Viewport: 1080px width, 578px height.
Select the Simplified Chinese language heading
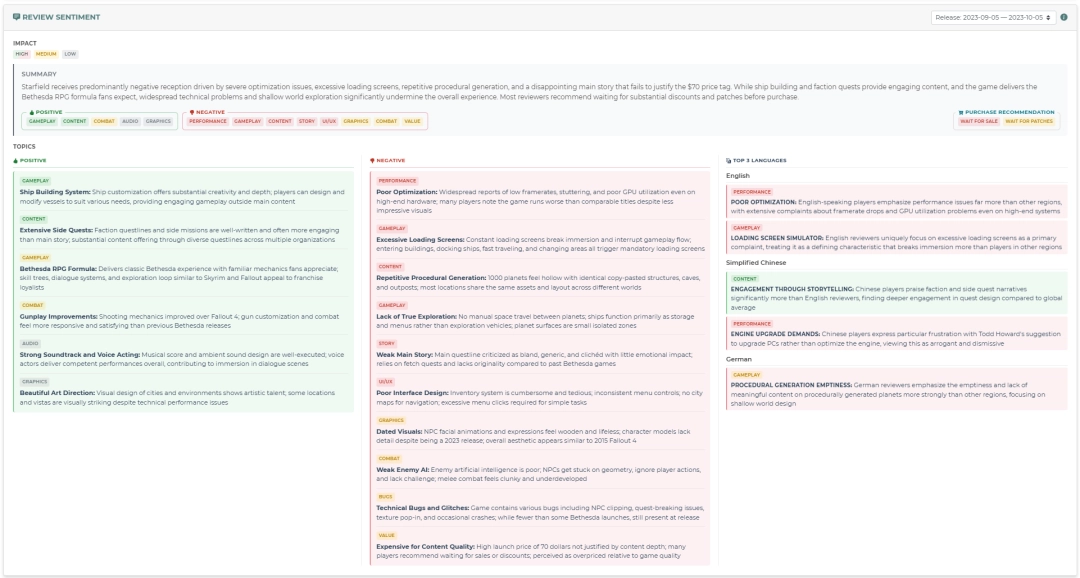tap(755, 262)
